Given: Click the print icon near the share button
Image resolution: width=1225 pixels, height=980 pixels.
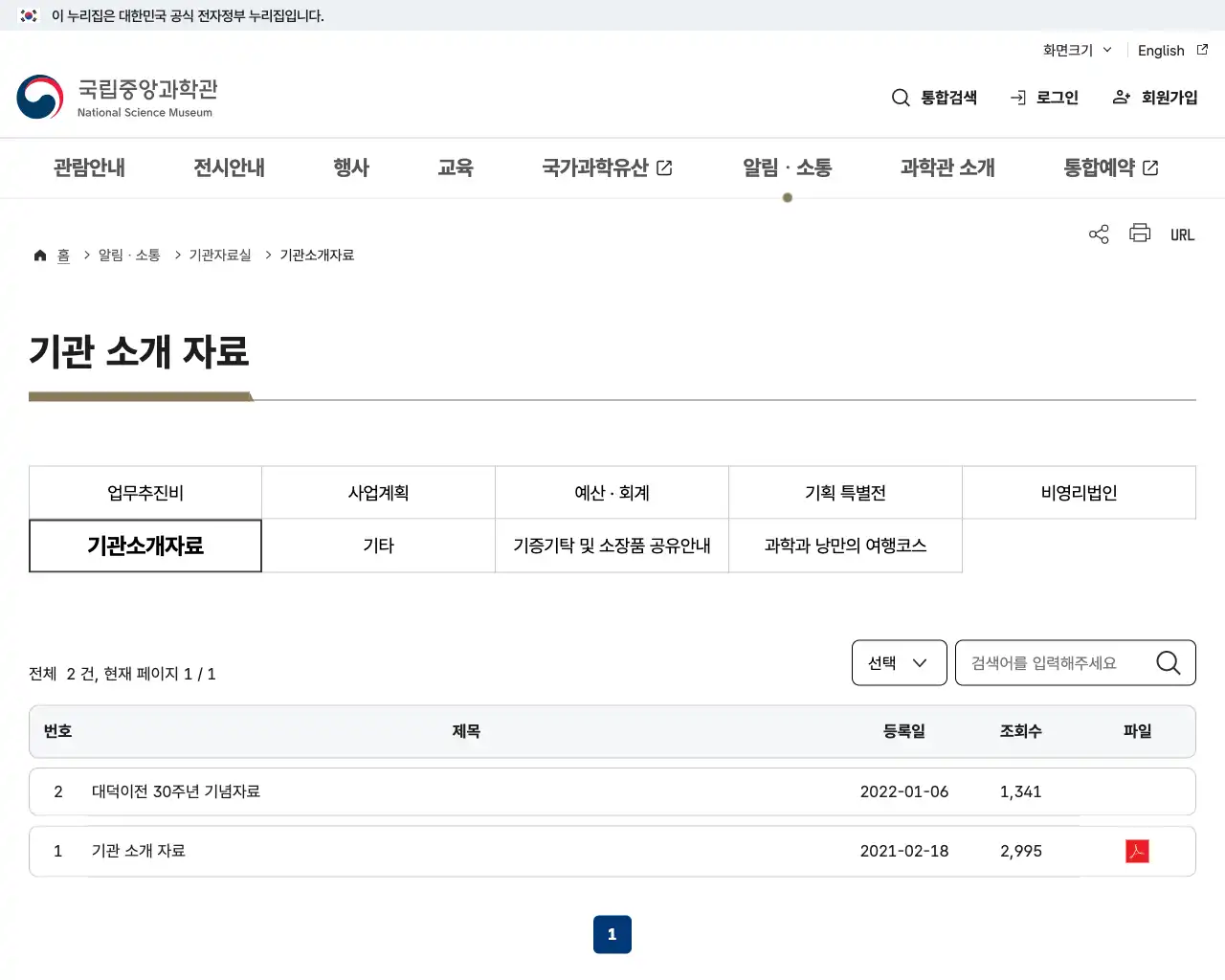Looking at the screenshot, I should click(1139, 234).
